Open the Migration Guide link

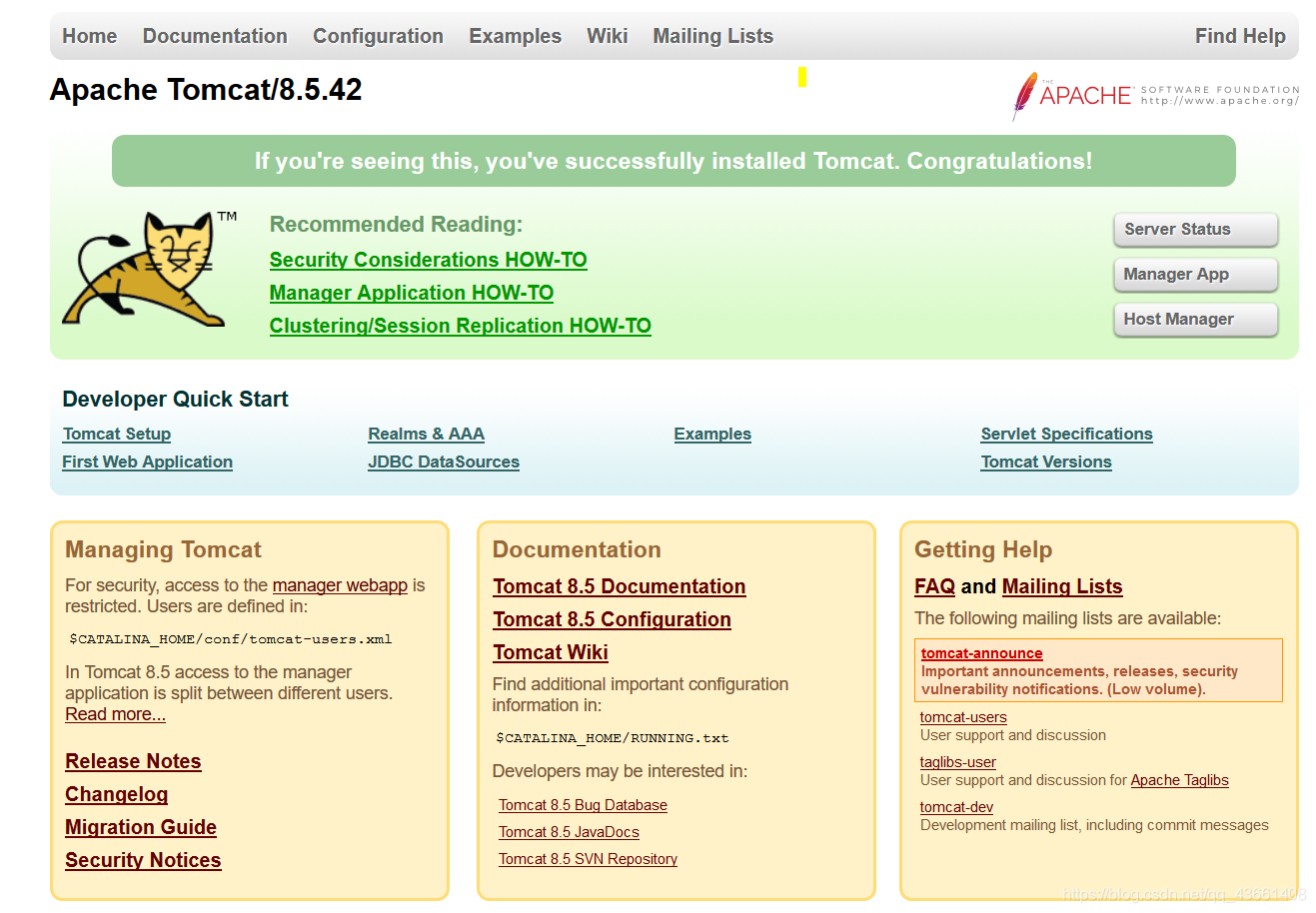tap(141, 827)
